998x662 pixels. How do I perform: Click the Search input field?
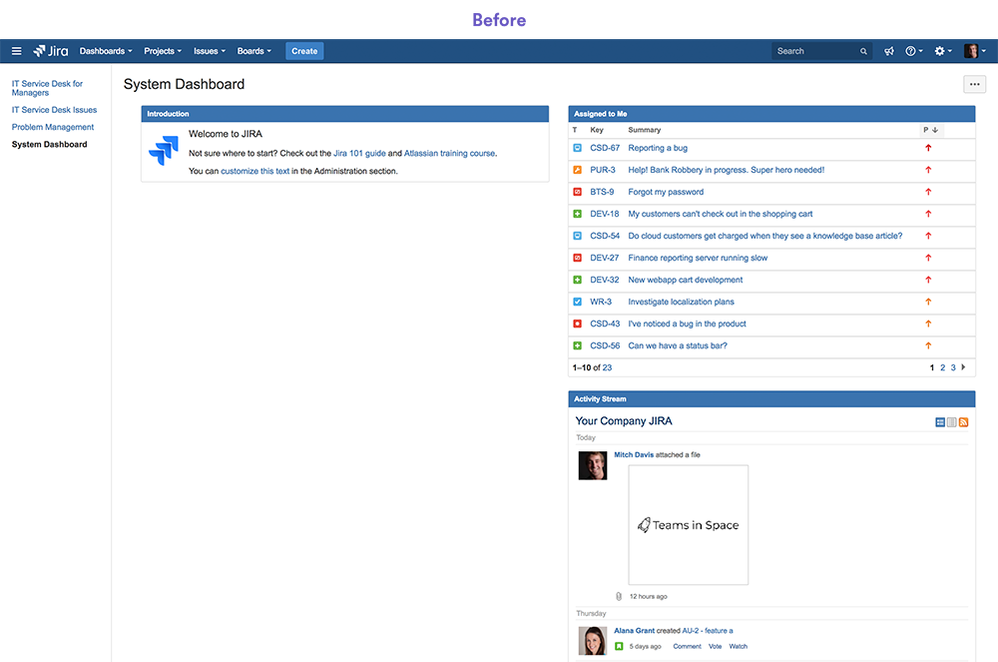821,51
